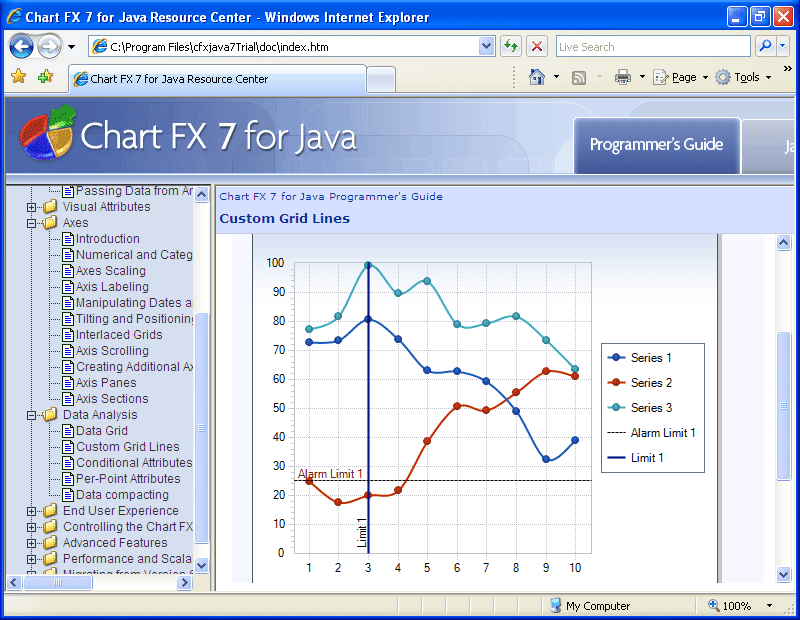Open the Data compacting topic

[x=122, y=495]
